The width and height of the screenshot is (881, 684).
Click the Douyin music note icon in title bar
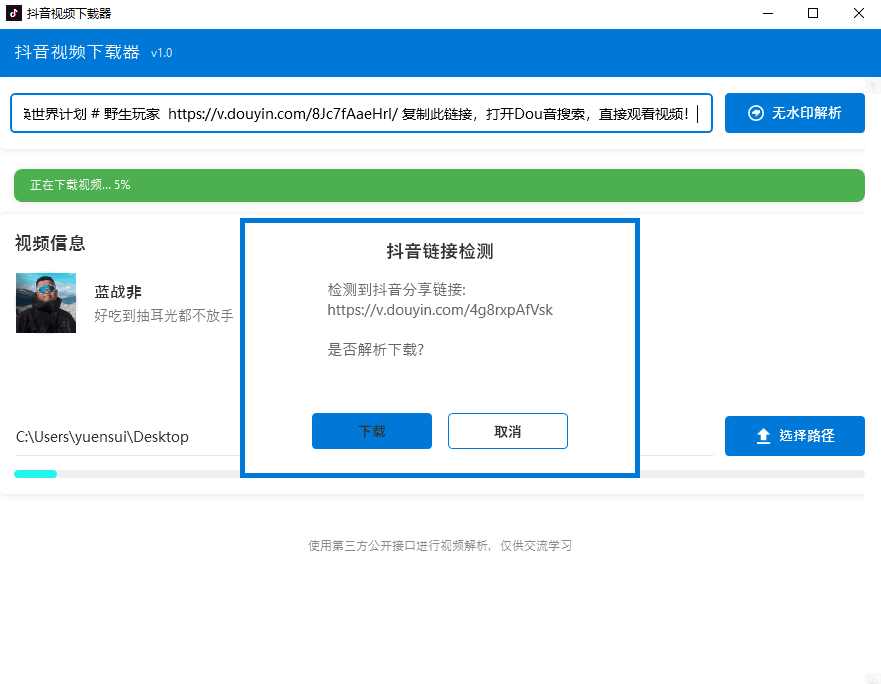pyautogui.click(x=13, y=13)
